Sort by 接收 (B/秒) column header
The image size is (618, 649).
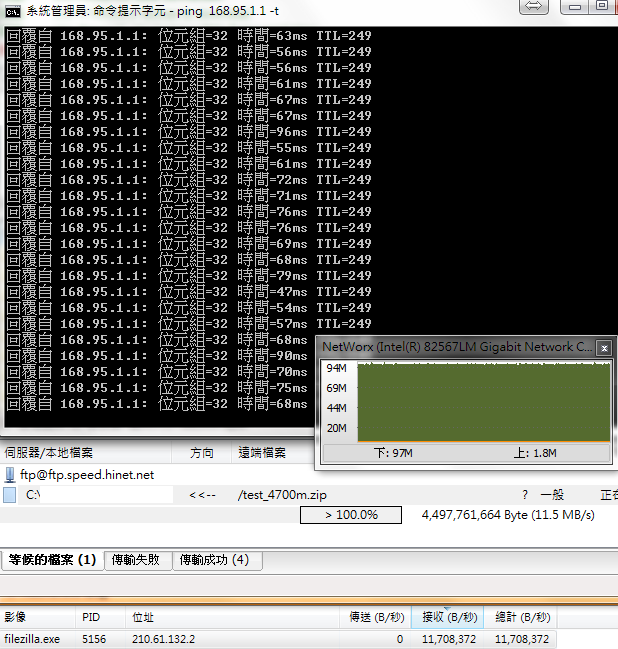click(x=447, y=617)
